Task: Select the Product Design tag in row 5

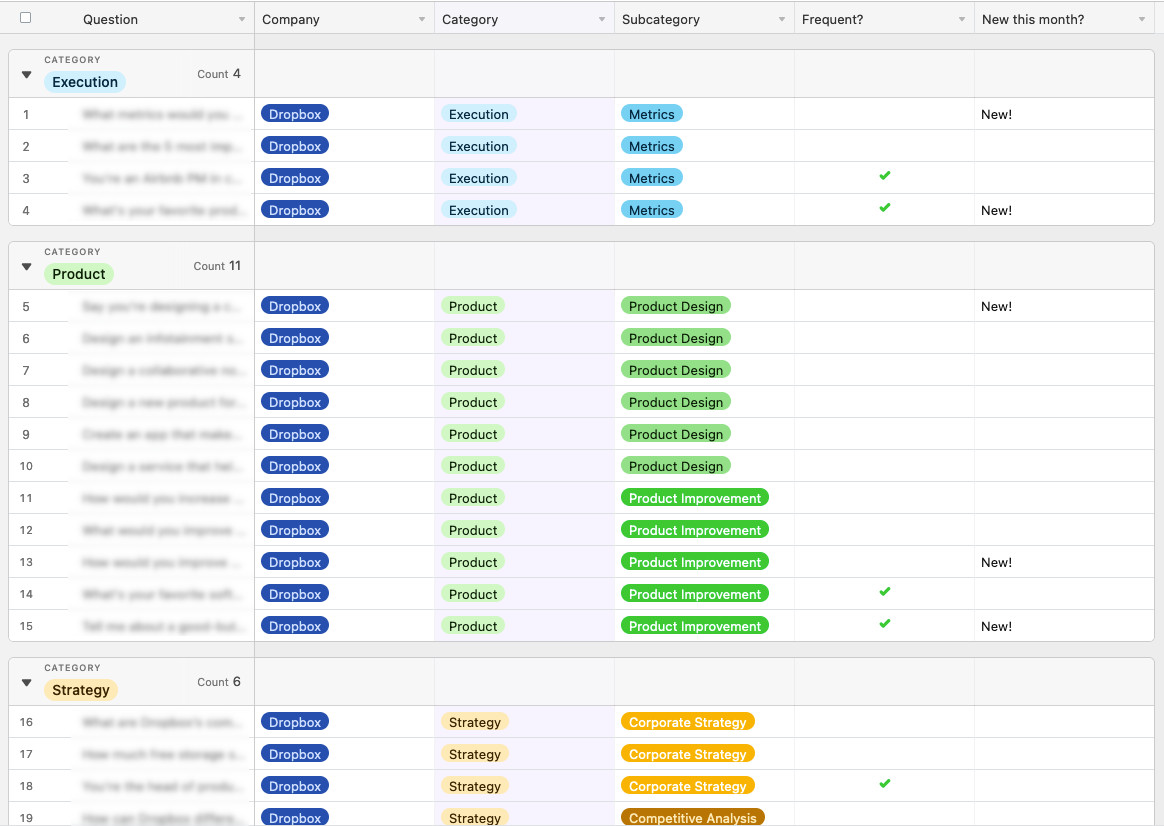Action: click(x=675, y=306)
